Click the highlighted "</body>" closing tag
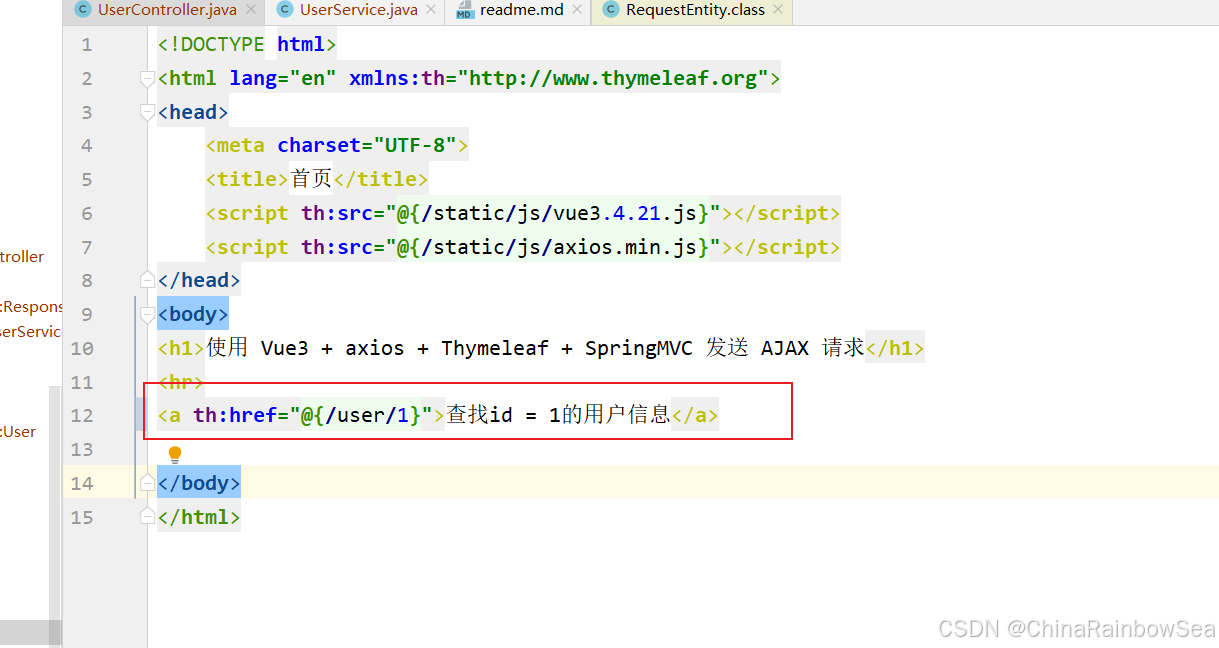Screen dimensions: 1219x648 click(199, 482)
